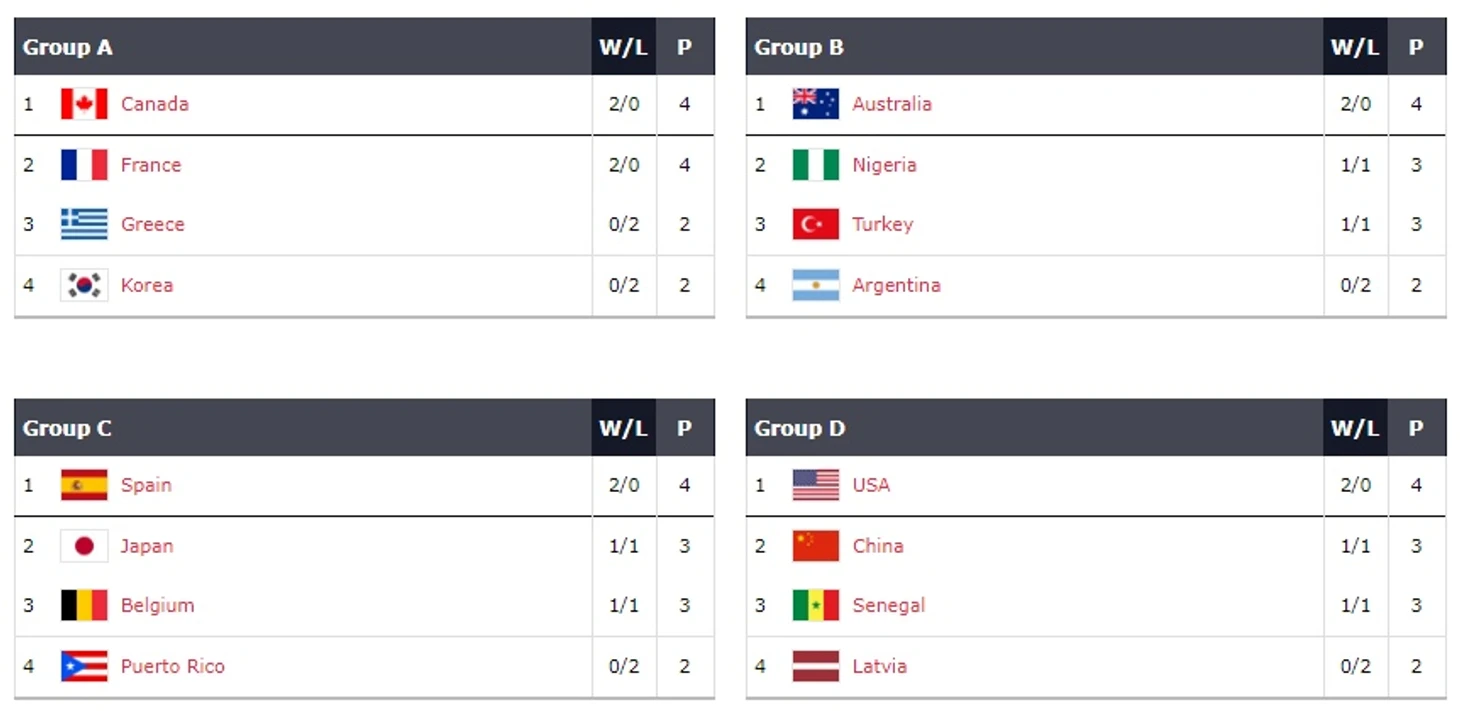Click the Spain flag icon
Image resolution: width=1460 pixels, height=711 pixels.
click(84, 485)
